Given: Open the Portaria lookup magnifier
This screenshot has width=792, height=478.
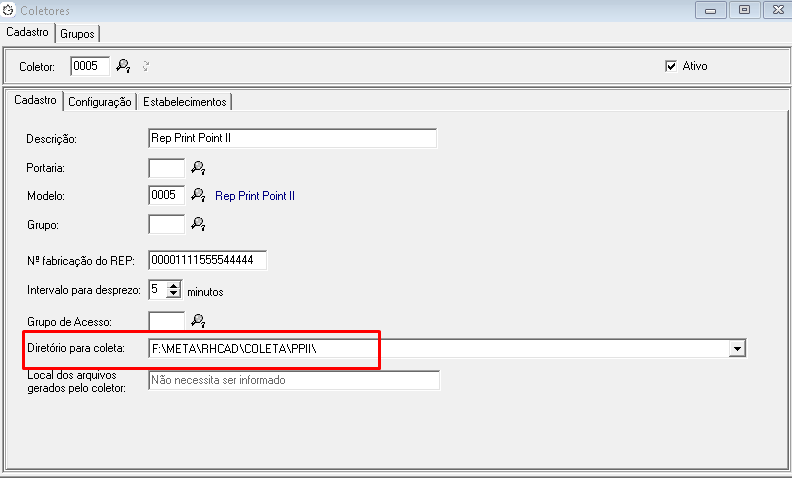Looking at the screenshot, I should (198, 167).
